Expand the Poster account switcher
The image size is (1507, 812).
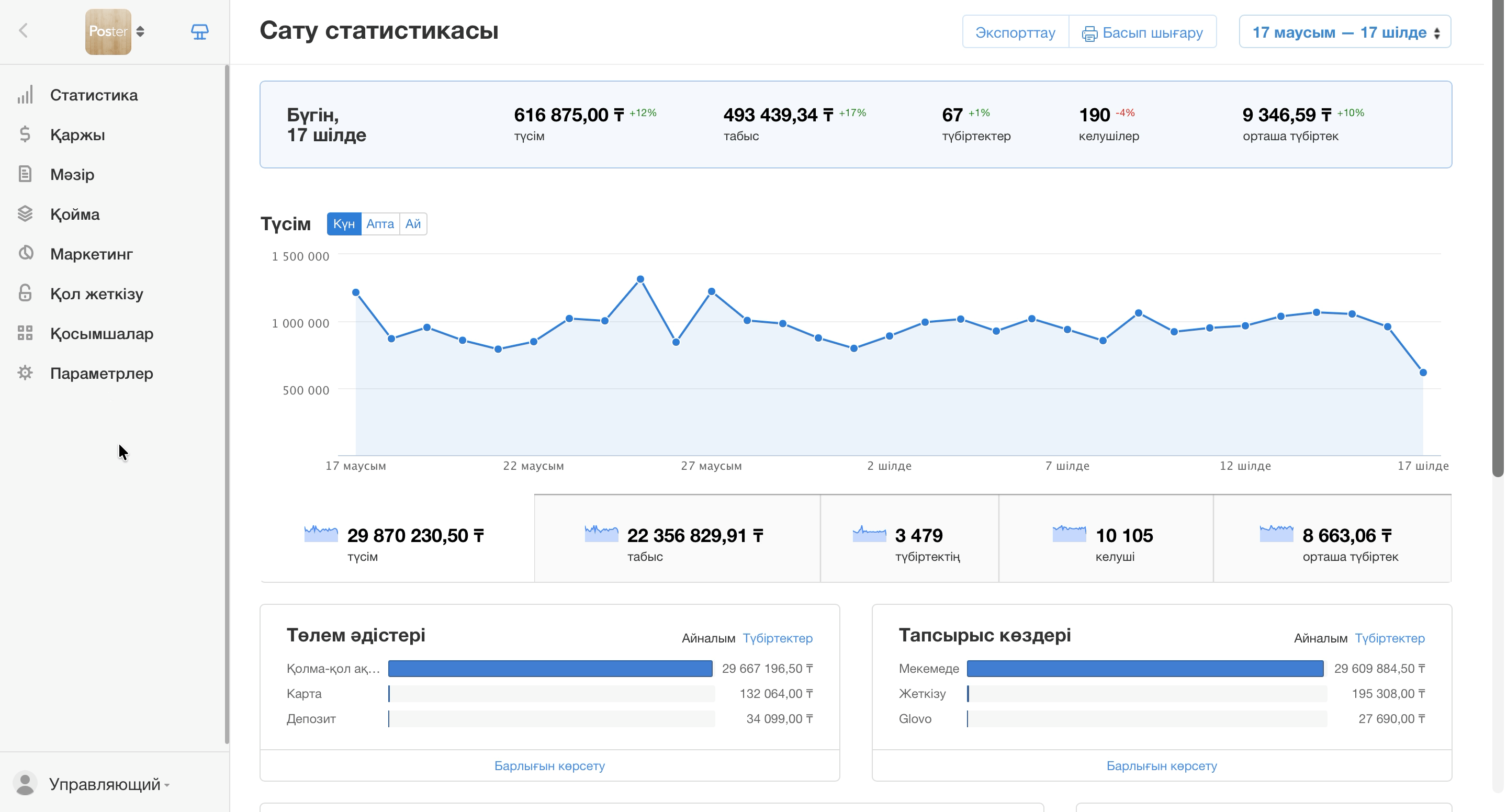coord(115,31)
